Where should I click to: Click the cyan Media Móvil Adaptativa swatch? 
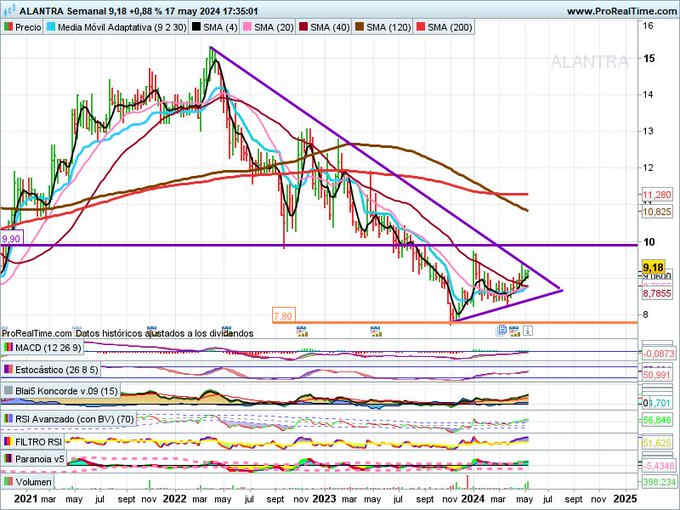click(x=51, y=27)
